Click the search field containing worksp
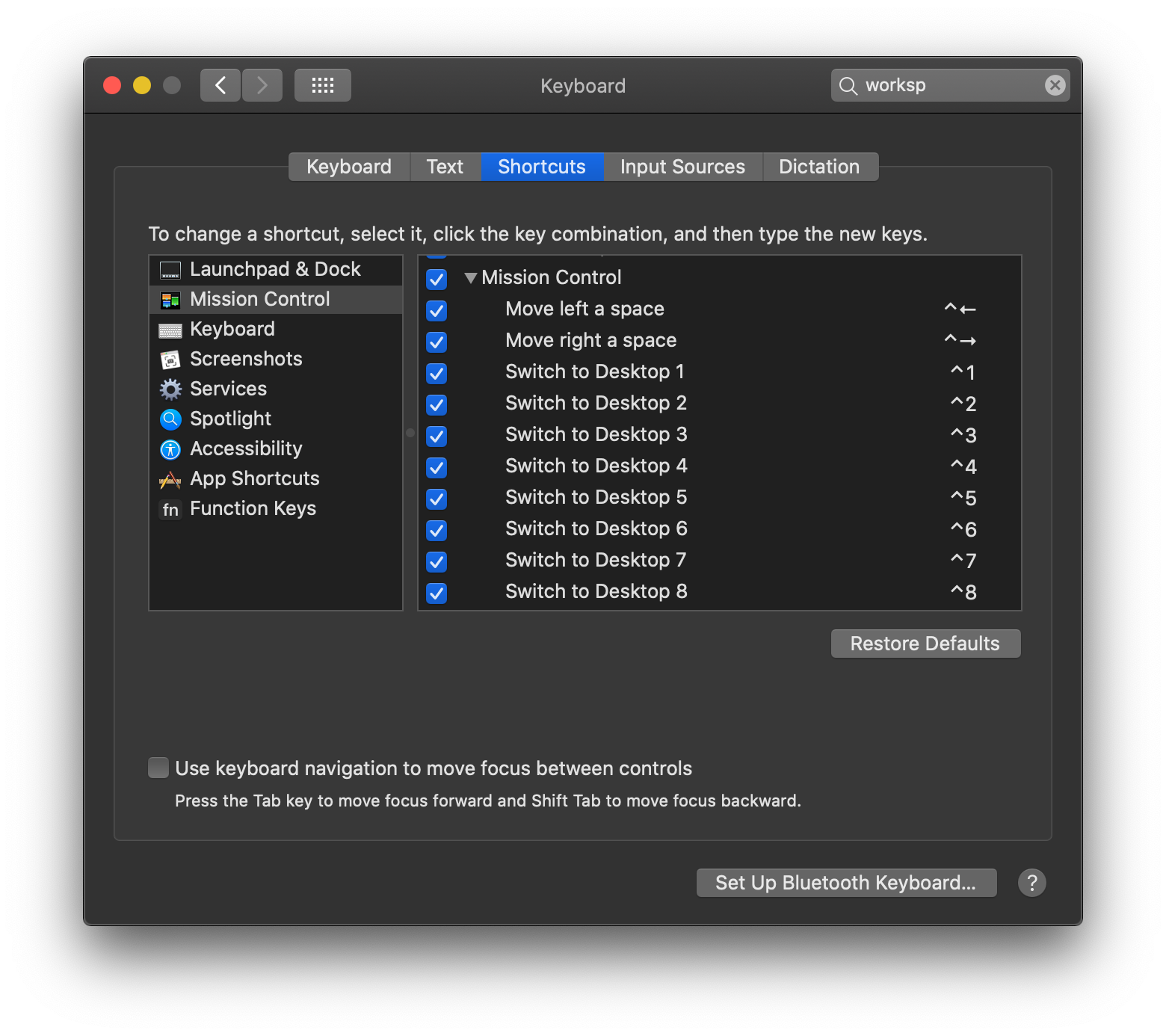 pyautogui.click(x=949, y=85)
